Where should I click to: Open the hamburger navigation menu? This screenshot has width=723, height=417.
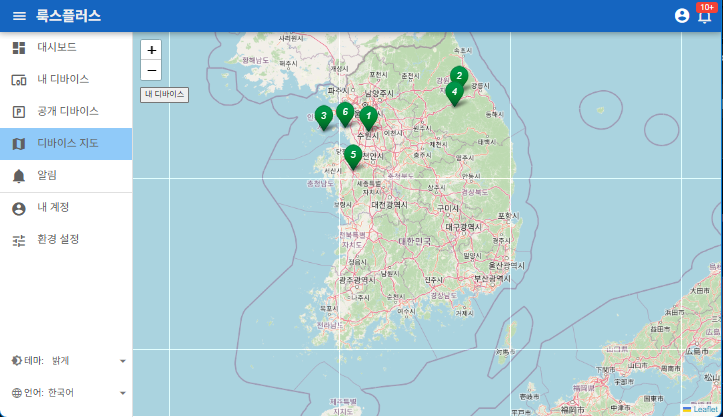click(19, 16)
